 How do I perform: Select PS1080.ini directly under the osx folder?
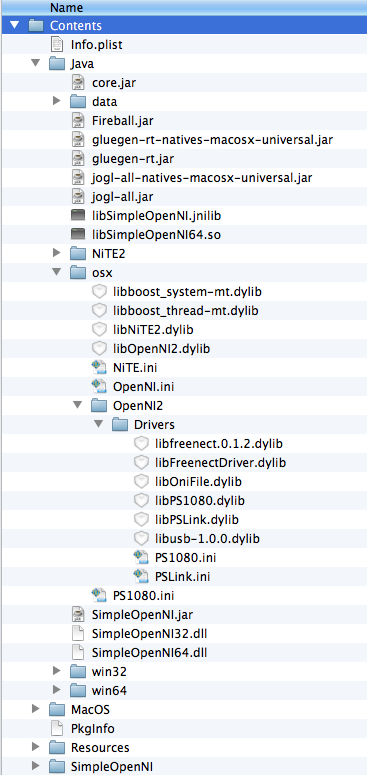(143, 595)
